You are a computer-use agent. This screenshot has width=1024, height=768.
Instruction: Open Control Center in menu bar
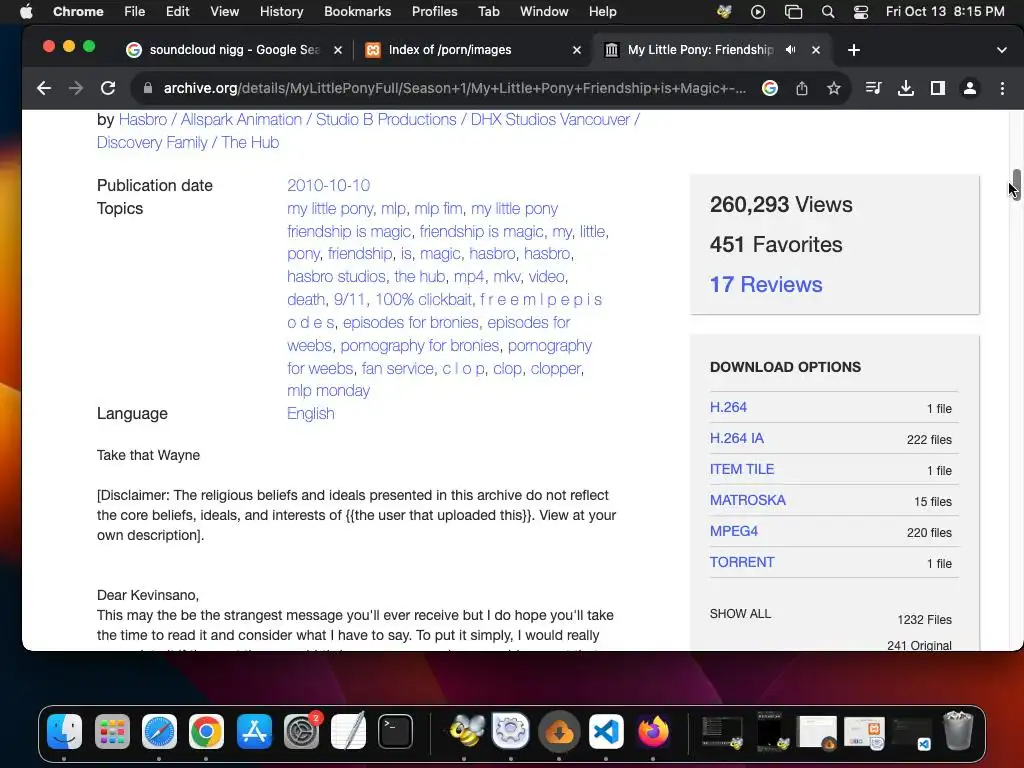tap(861, 11)
